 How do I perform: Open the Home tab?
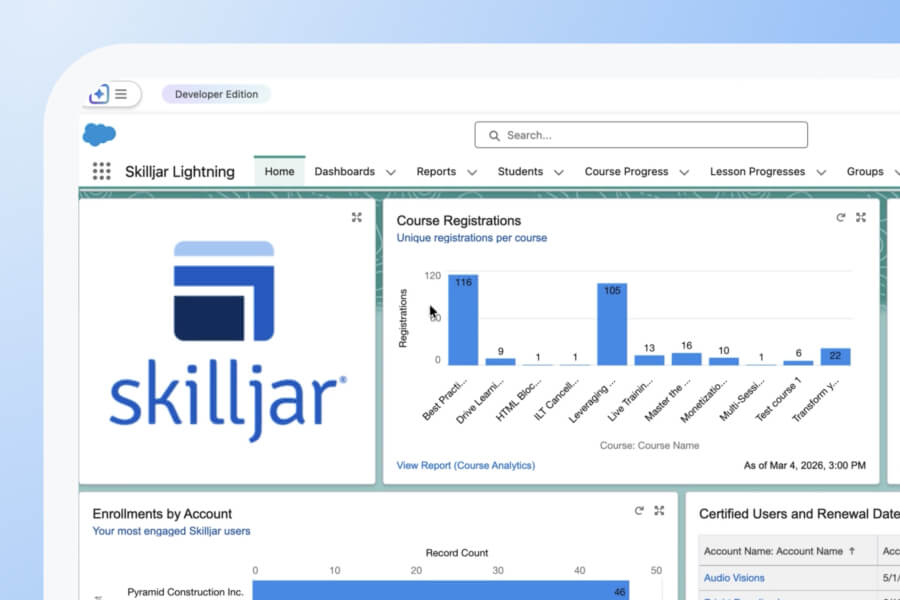[280, 171]
